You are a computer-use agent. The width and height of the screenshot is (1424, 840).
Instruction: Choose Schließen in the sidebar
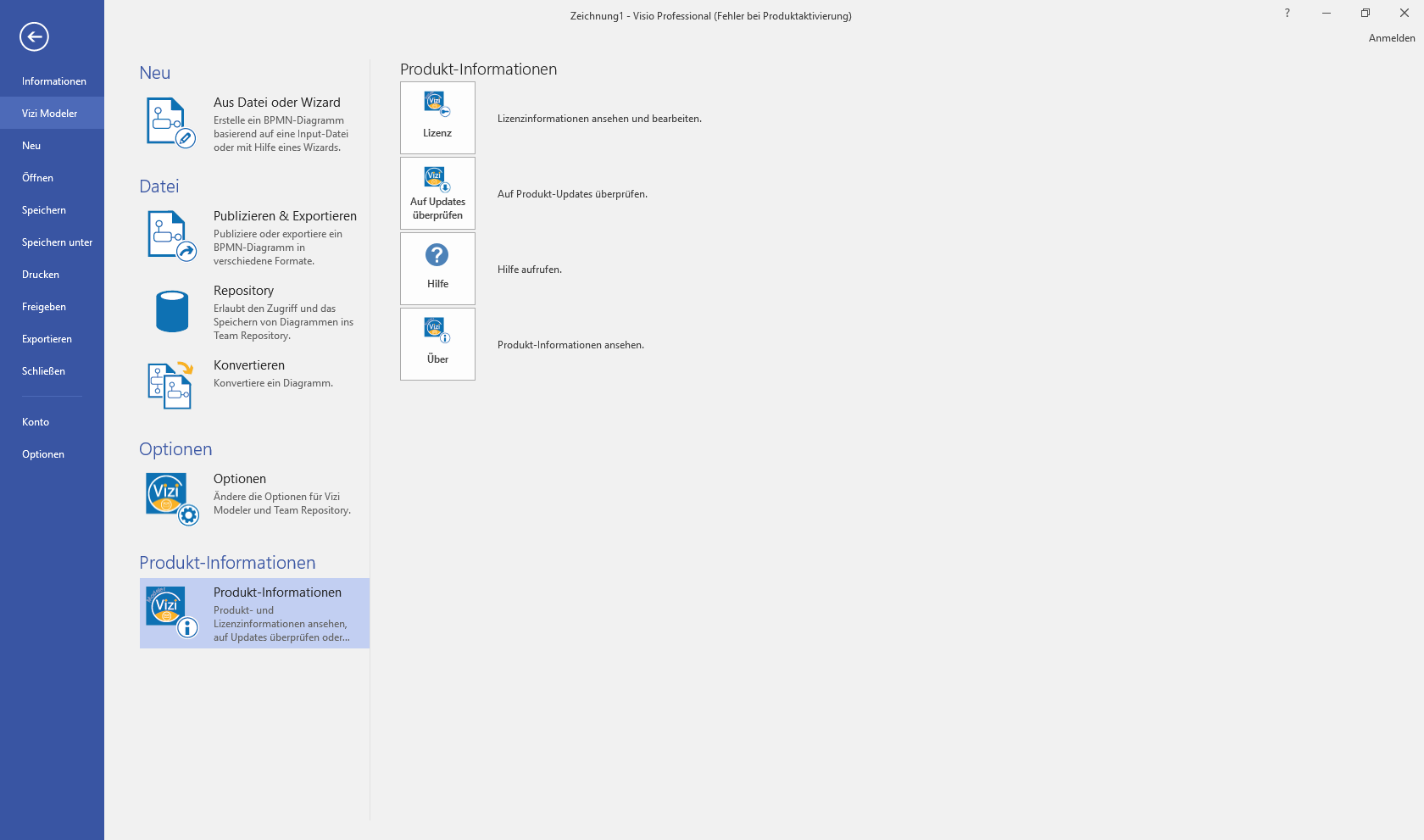(x=52, y=371)
